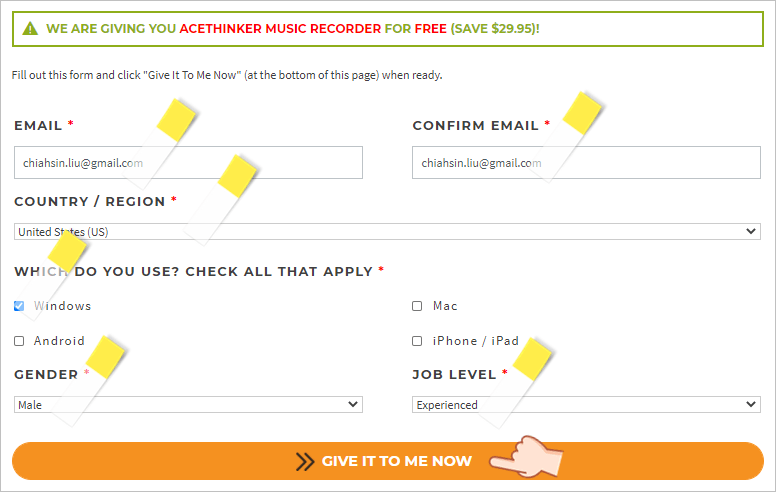Open the Country / Region dropdown
Screen dimensions: 776x492
click(x=387, y=232)
